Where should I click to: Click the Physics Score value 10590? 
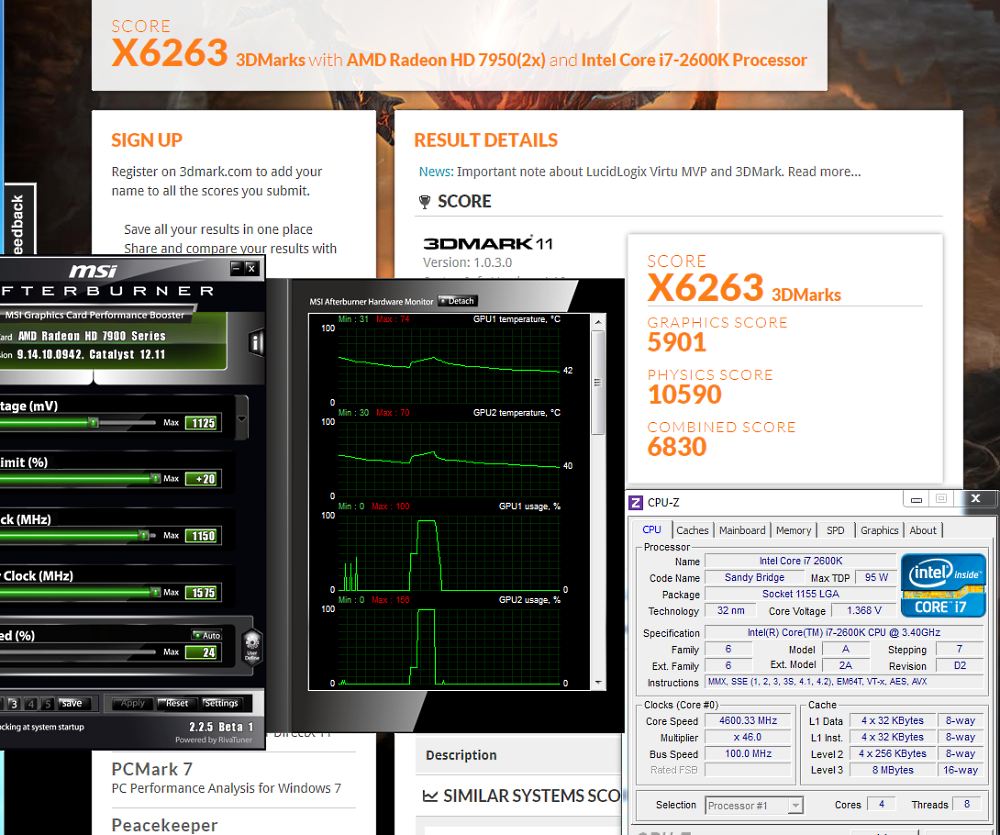[x=684, y=395]
